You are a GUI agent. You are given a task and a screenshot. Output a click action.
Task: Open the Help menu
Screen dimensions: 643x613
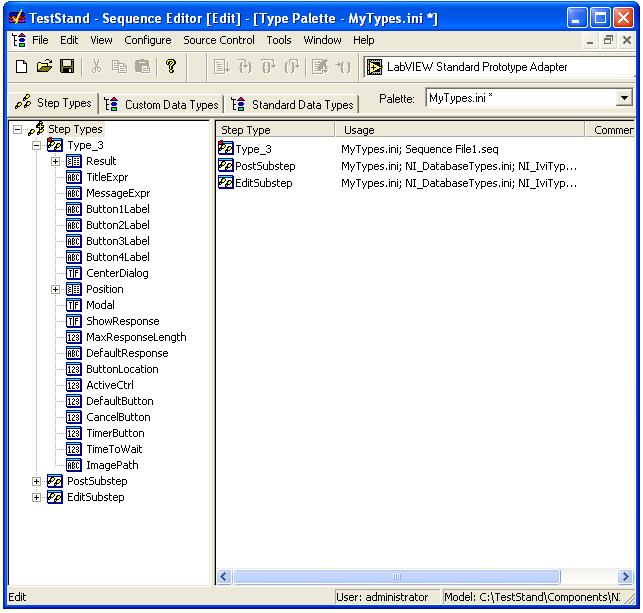pyautogui.click(x=364, y=40)
